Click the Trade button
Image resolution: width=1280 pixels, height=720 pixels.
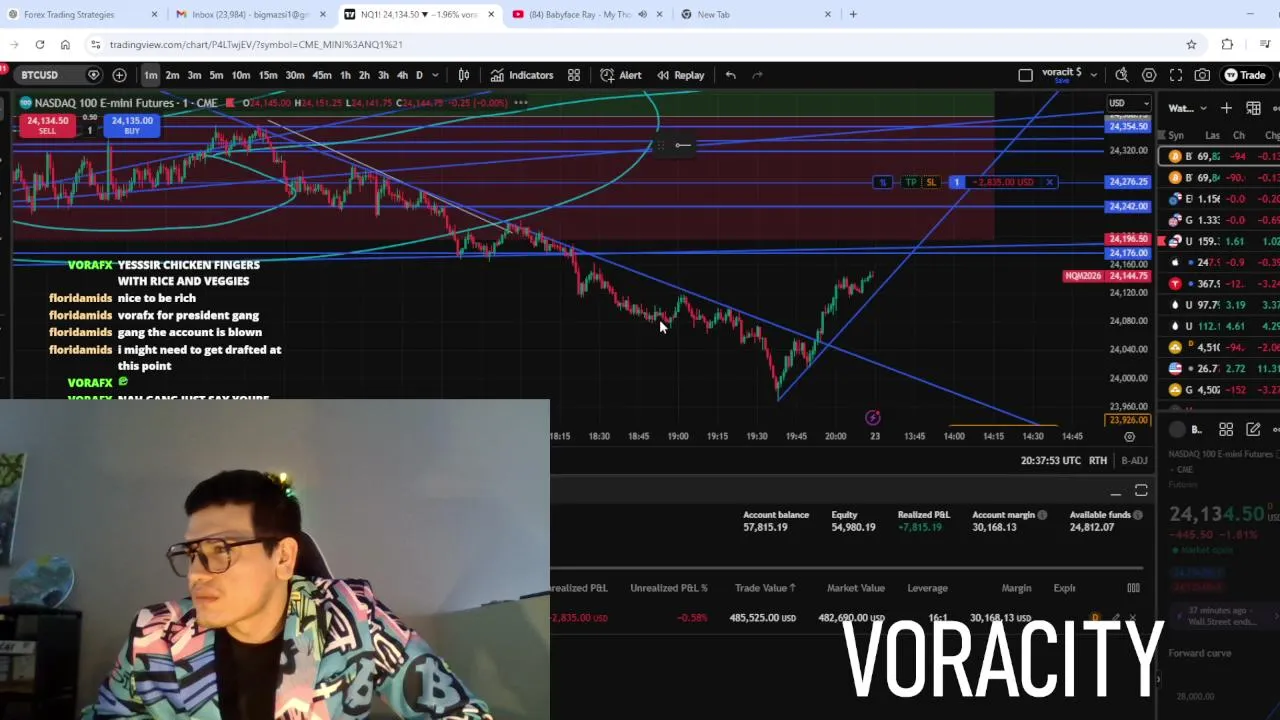[x=1245, y=75]
